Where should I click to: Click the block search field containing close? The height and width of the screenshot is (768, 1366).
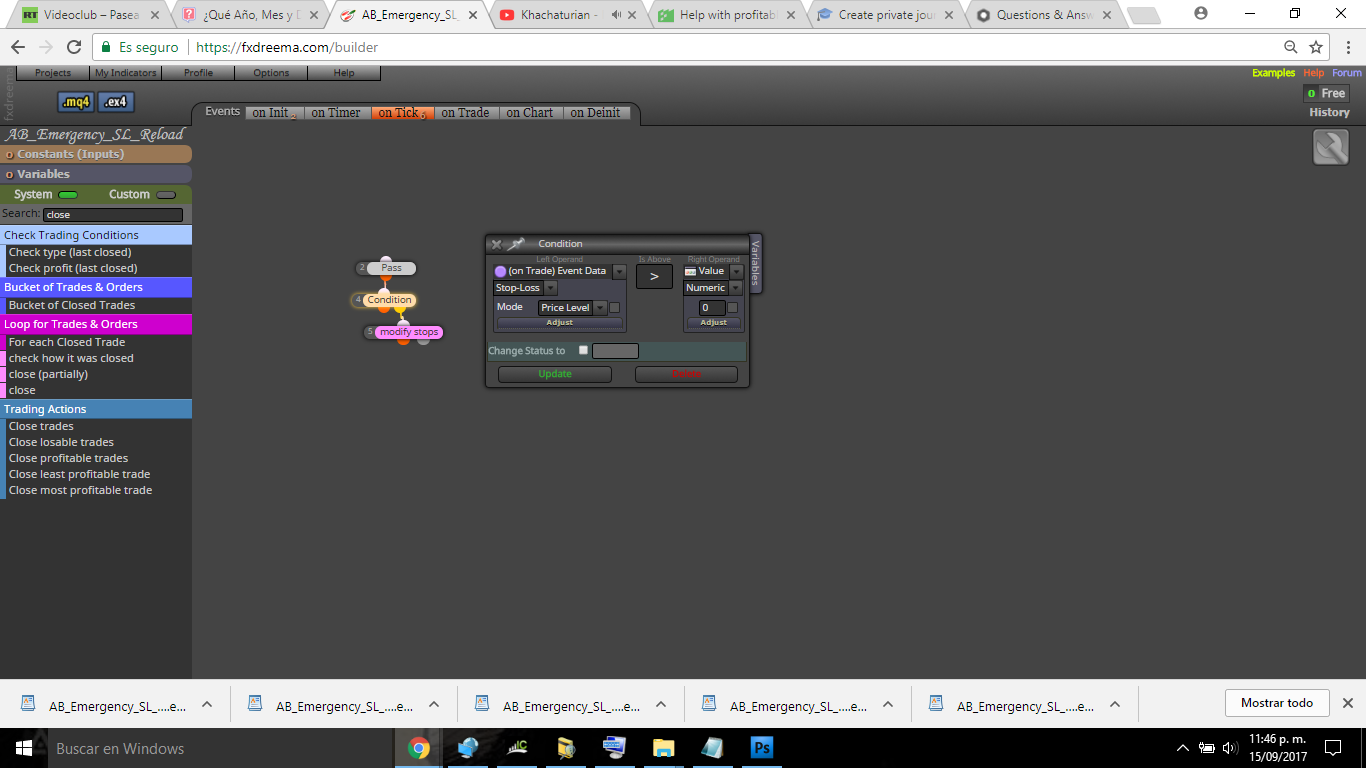pyautogui.click(x=113, y=215)
